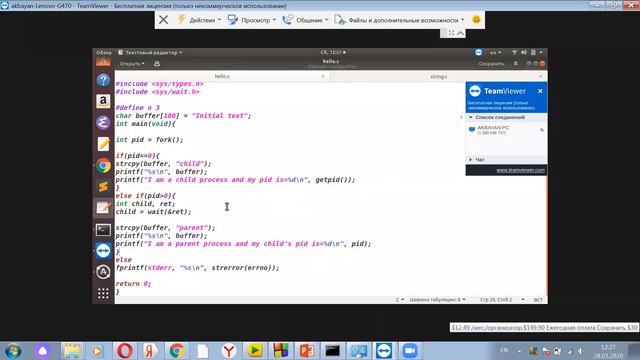Click the TeamViewer indicator in Ubuntu top bar
Image resolution: width=640 pixels, height=360 pixels.
[478, 52]
